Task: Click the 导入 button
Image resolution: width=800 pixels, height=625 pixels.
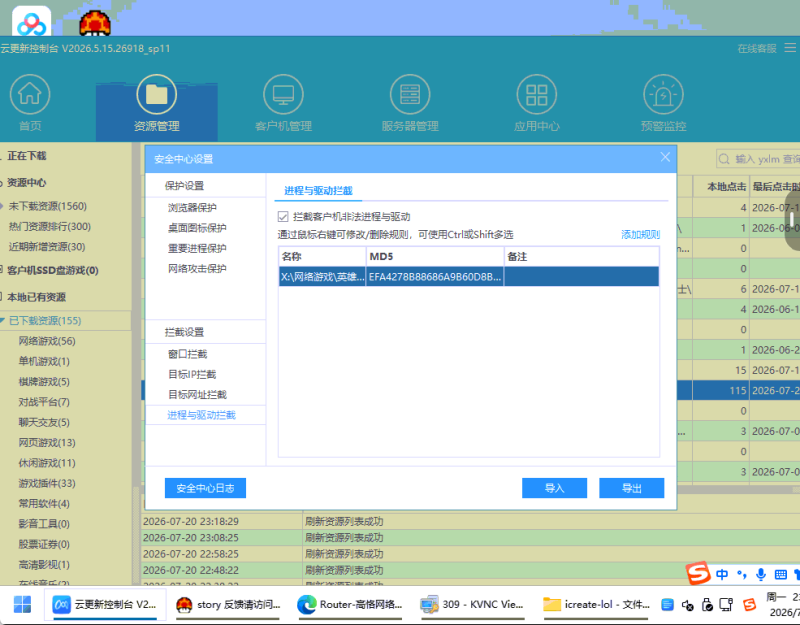Action: pos(554,488)
